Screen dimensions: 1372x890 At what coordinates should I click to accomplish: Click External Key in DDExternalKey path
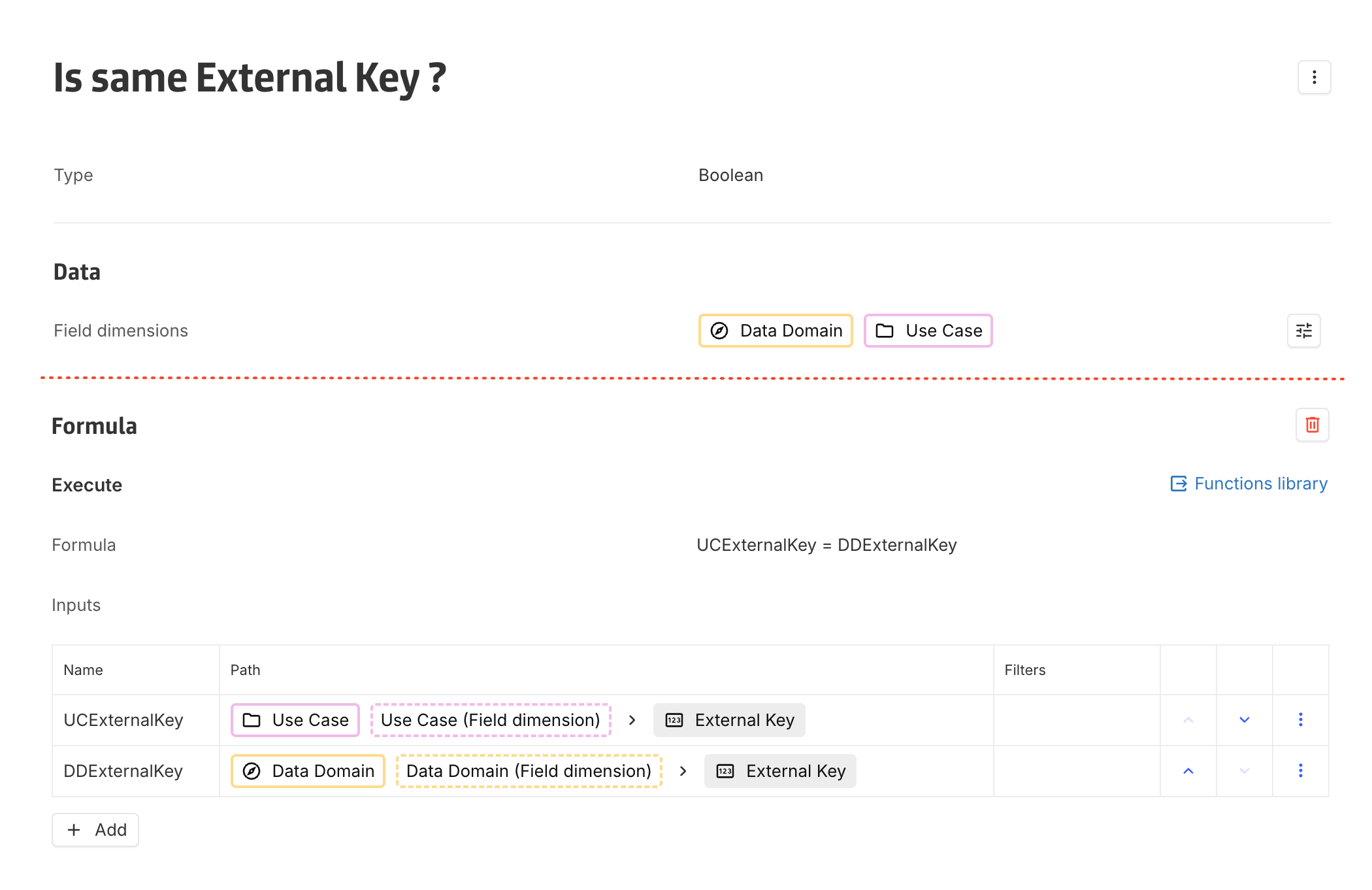[780, 771]
